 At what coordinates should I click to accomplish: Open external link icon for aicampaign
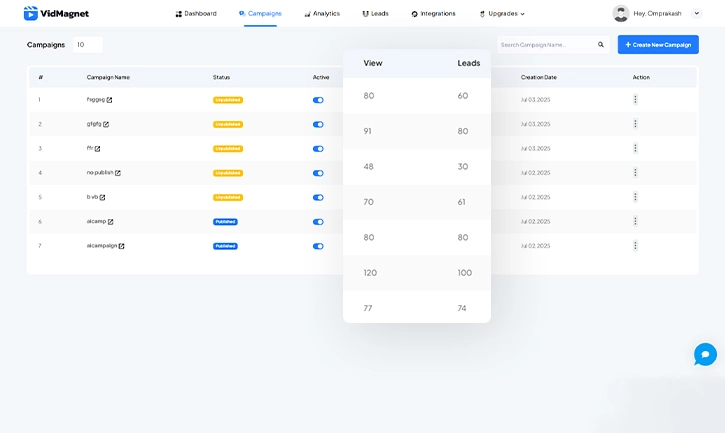[x=122, y=246]
